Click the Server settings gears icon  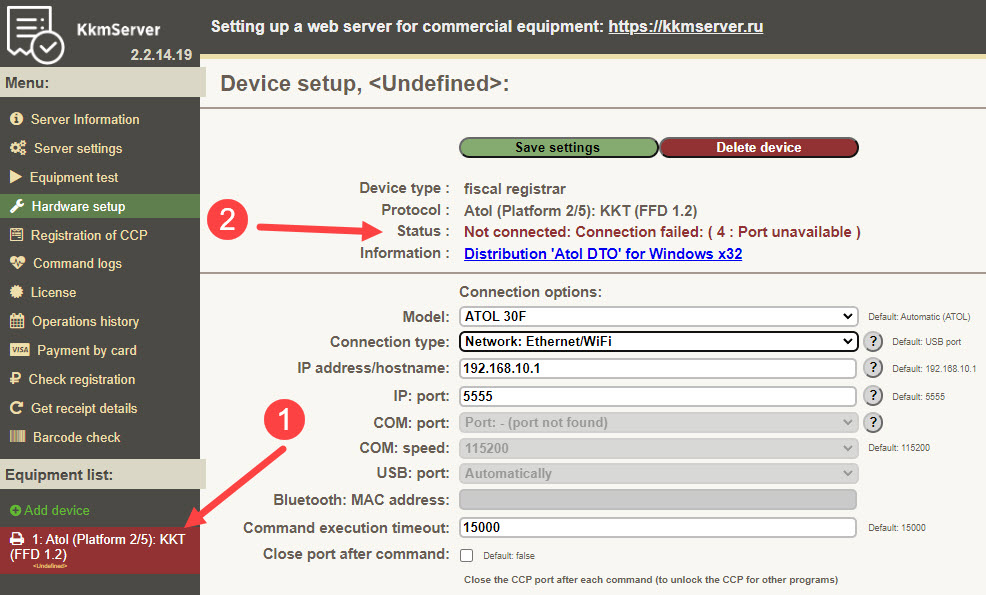pyautogui.click(x=18, y=148)
